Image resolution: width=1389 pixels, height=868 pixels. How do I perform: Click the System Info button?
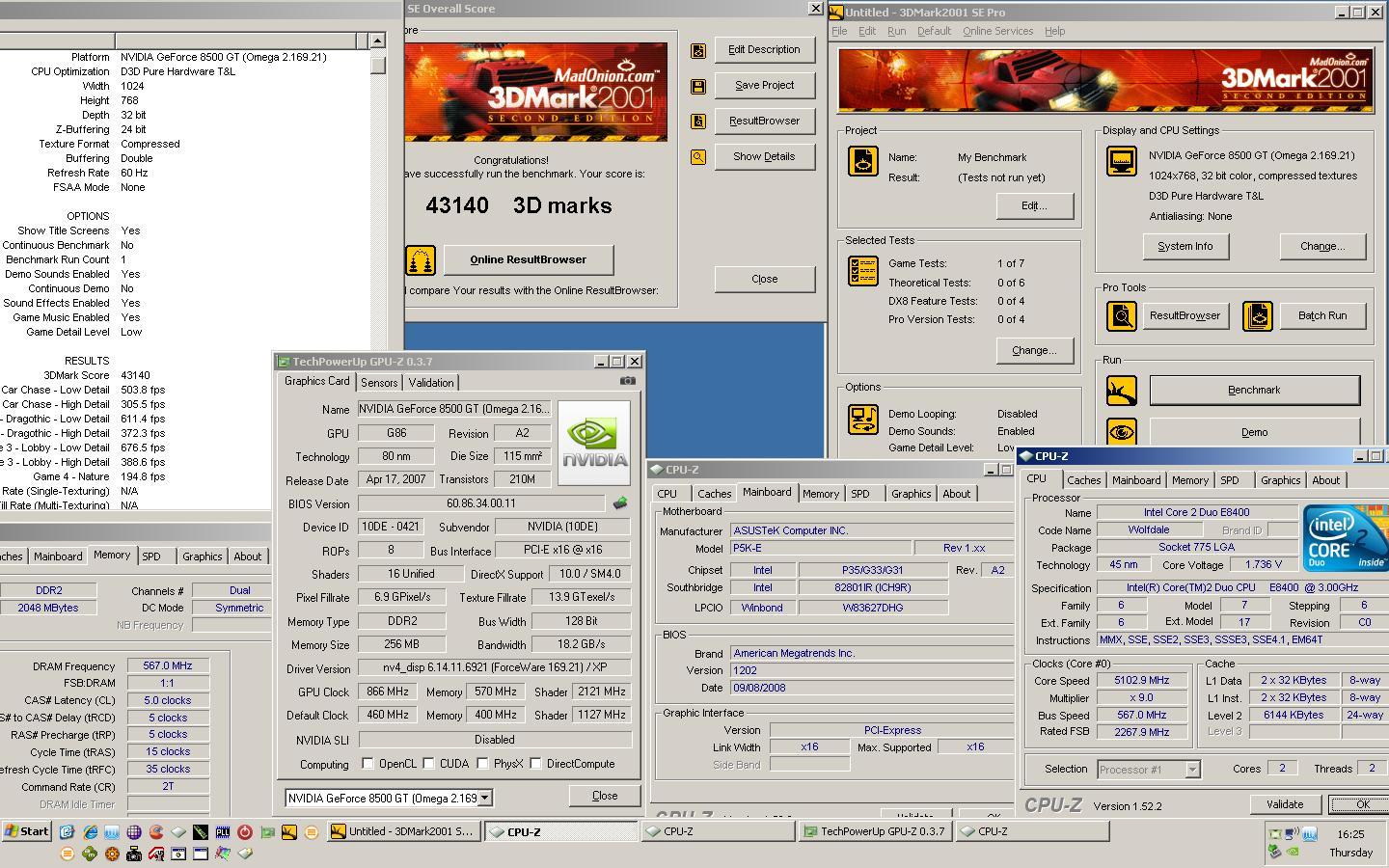(x=1185, y=246)
